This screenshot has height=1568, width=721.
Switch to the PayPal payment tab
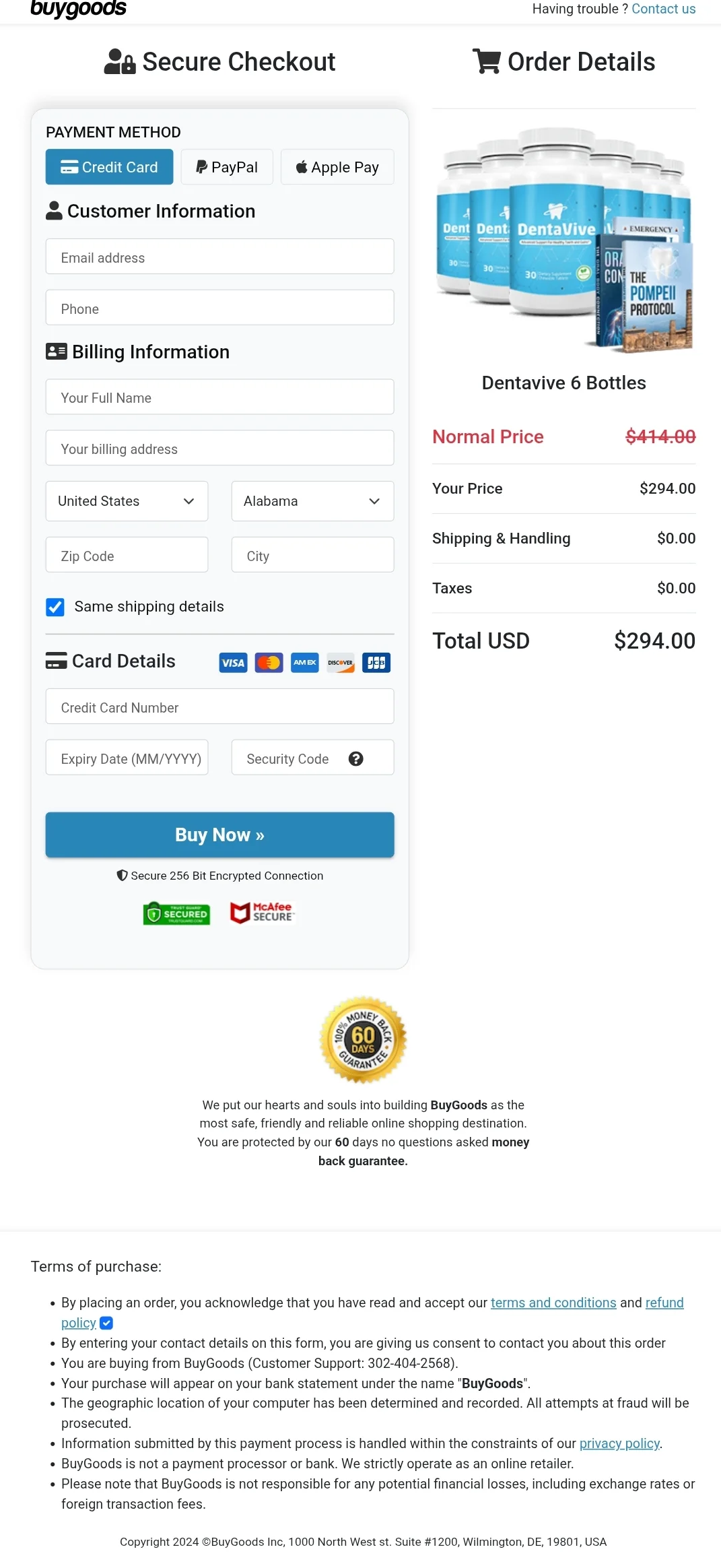tap(226, 166)
